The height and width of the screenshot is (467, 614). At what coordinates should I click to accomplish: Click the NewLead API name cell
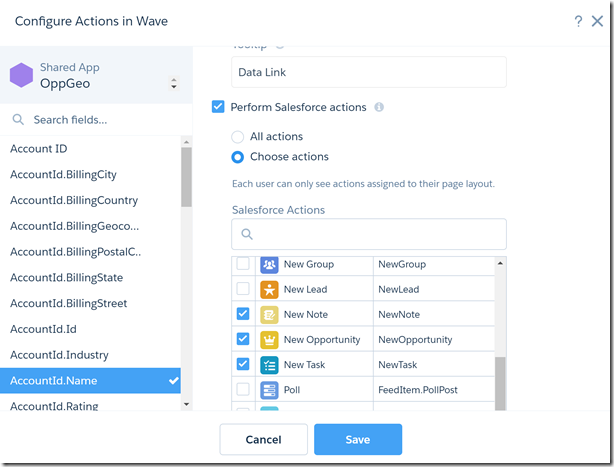point(434,289)
